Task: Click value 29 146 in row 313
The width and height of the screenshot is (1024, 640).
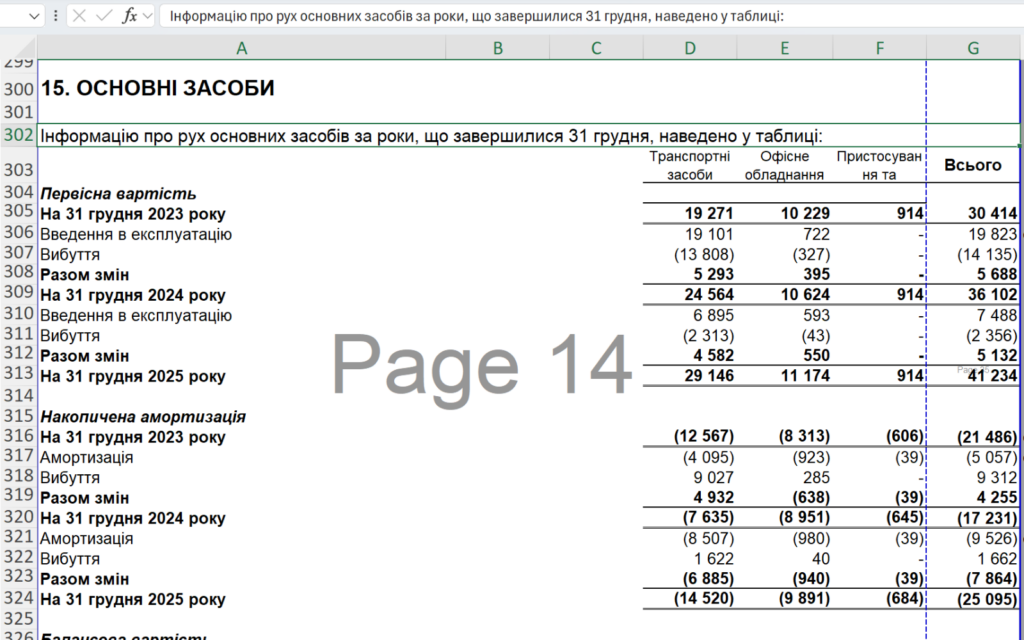Action: (x=709, y=376)
